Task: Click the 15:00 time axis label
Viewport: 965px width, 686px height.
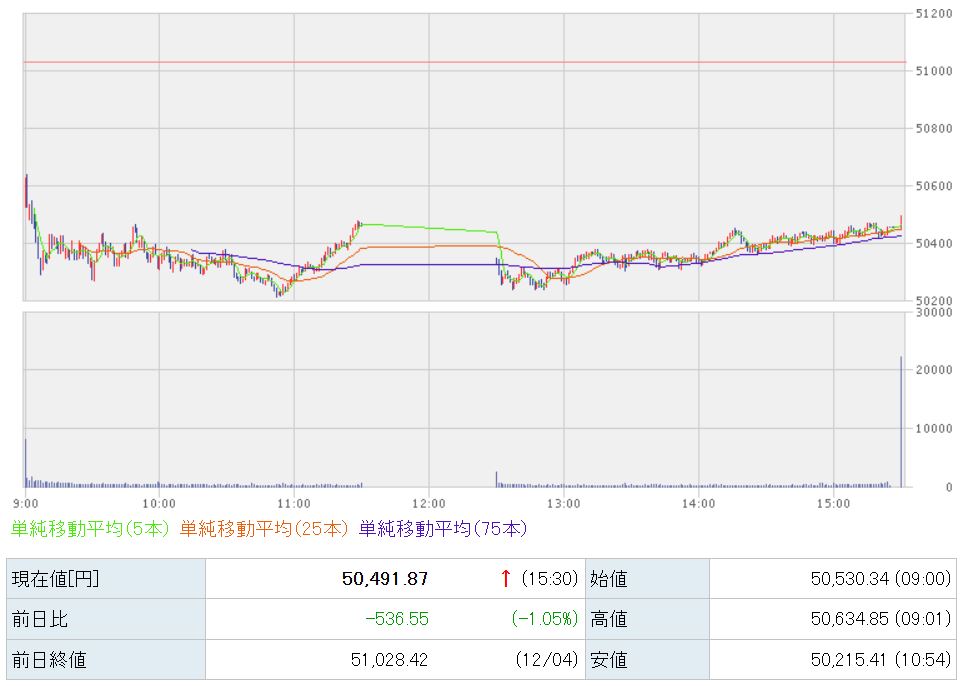Action: (x=833, y=503)
